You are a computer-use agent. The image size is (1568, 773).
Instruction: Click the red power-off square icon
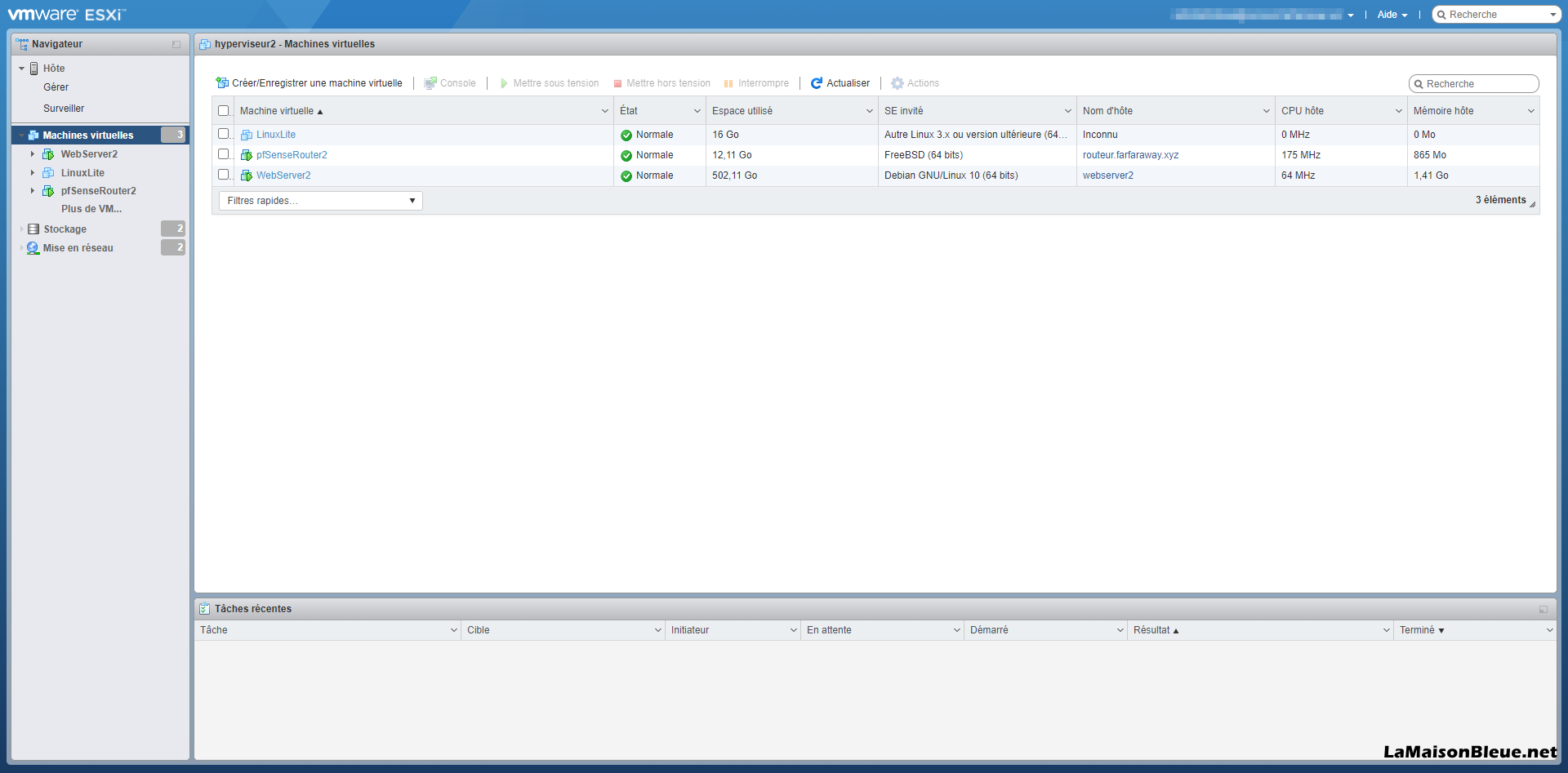coord(618,83)
